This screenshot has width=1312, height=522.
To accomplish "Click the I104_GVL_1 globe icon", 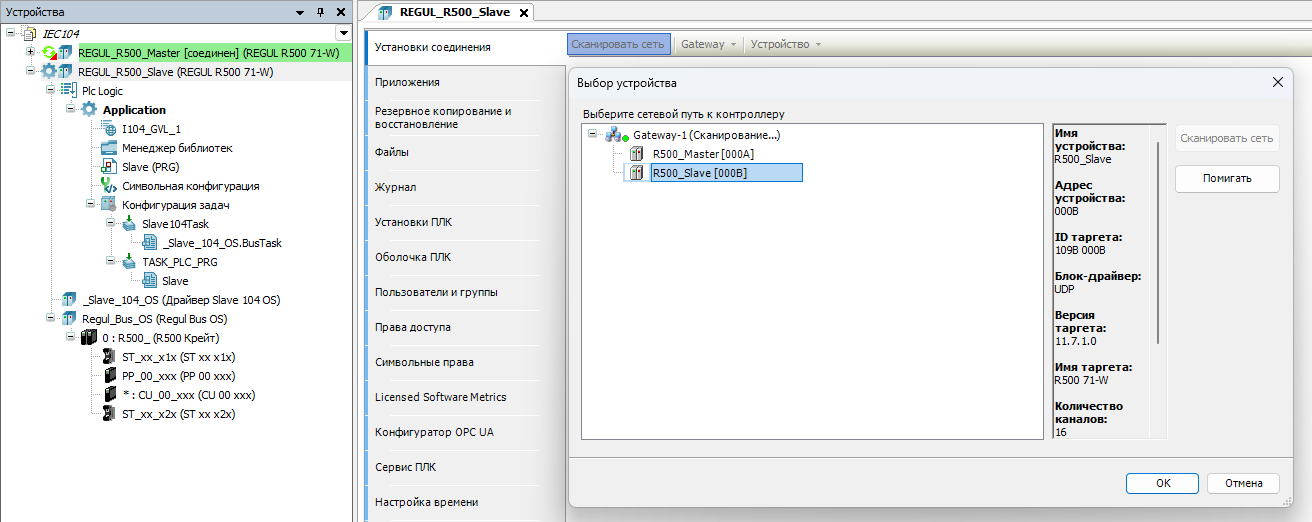I will point(110,129).
